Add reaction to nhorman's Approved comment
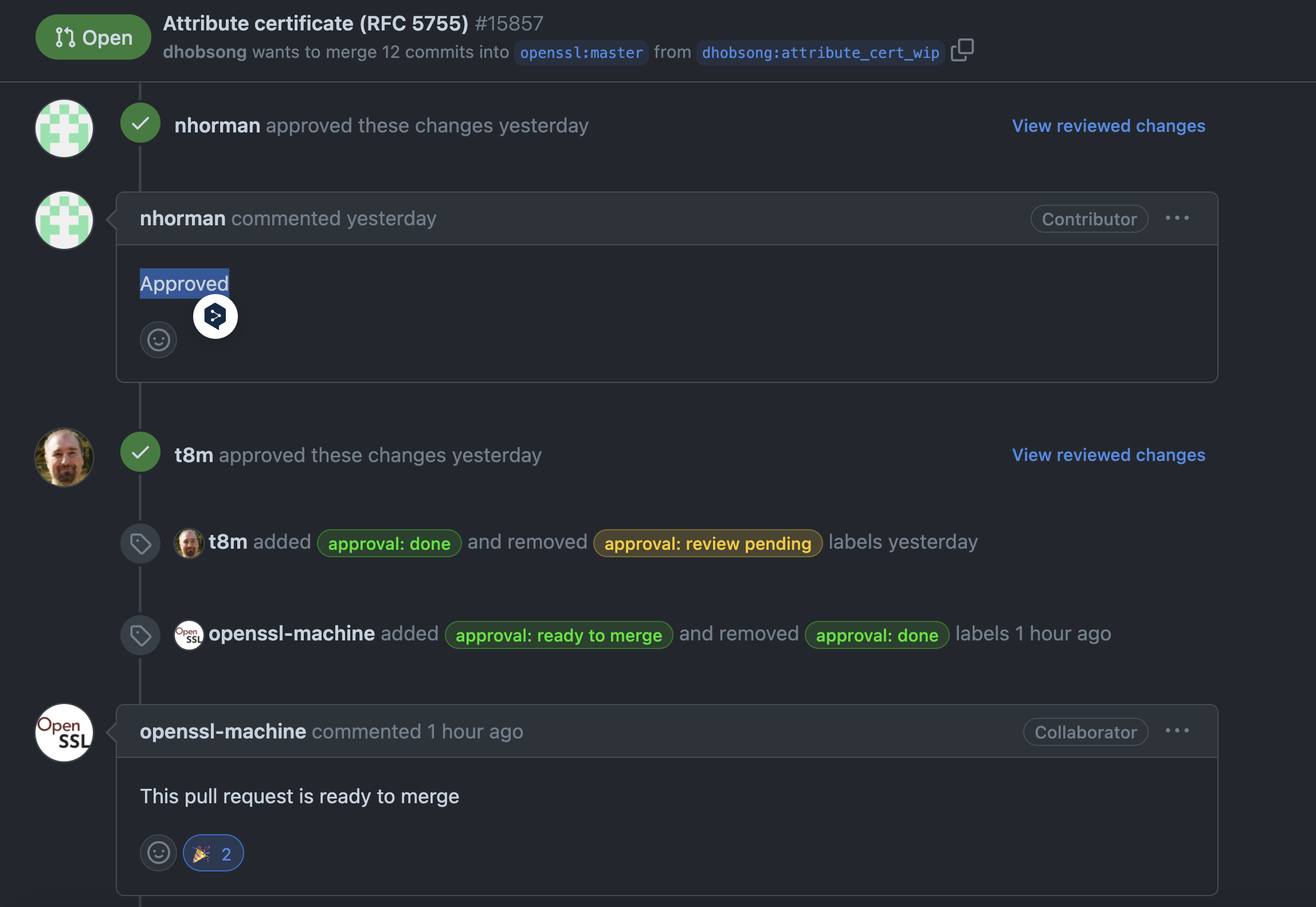 click(158, 340)
